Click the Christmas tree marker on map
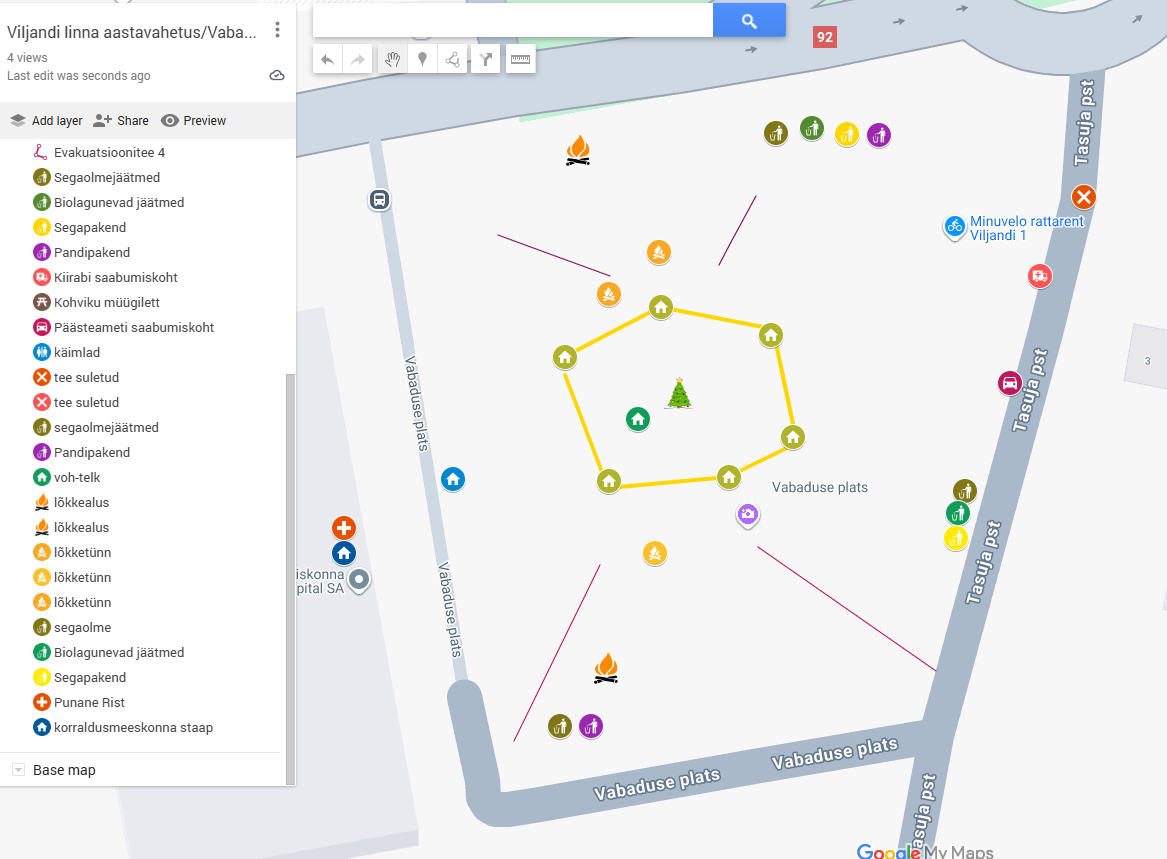The image size is (1167, 859). point(679,393)
